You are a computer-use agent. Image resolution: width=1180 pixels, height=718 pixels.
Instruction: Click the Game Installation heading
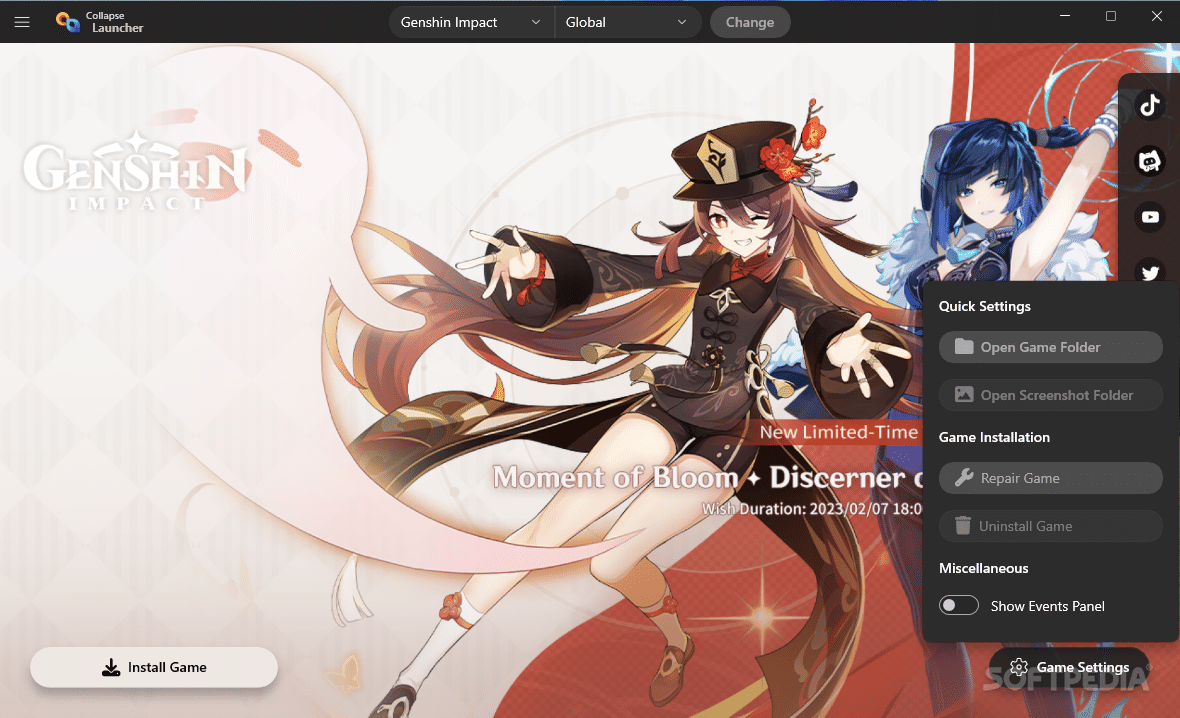(x=994, y=437)
